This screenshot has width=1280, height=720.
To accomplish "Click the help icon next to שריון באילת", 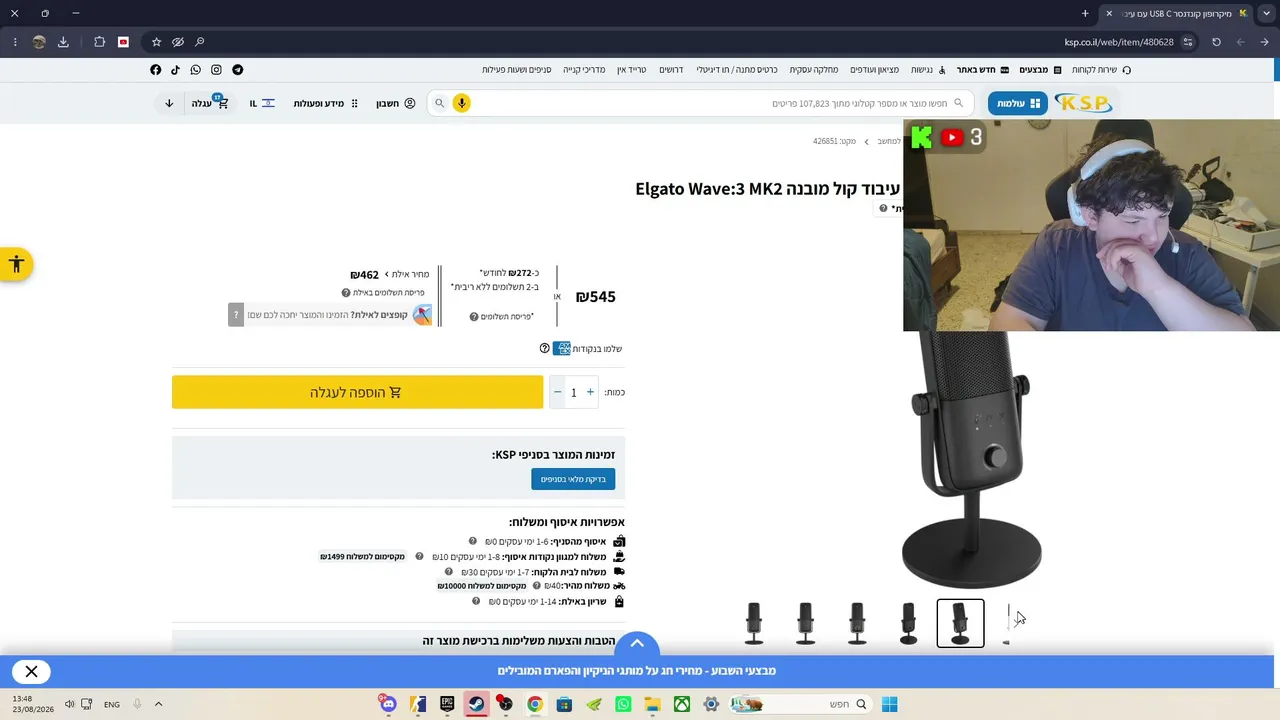I will [x=476, y=601].
